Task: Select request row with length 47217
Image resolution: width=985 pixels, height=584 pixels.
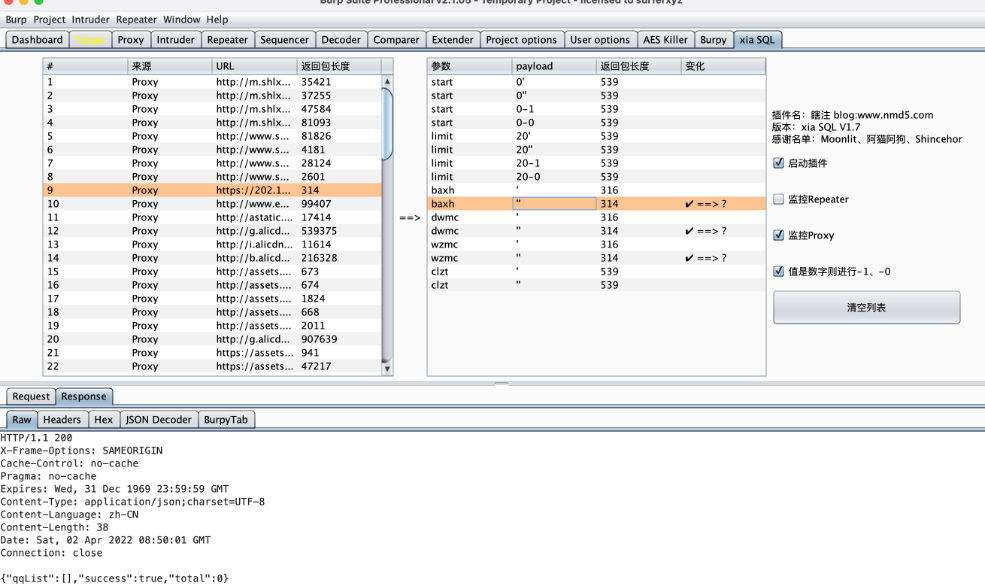Action: 212,366
